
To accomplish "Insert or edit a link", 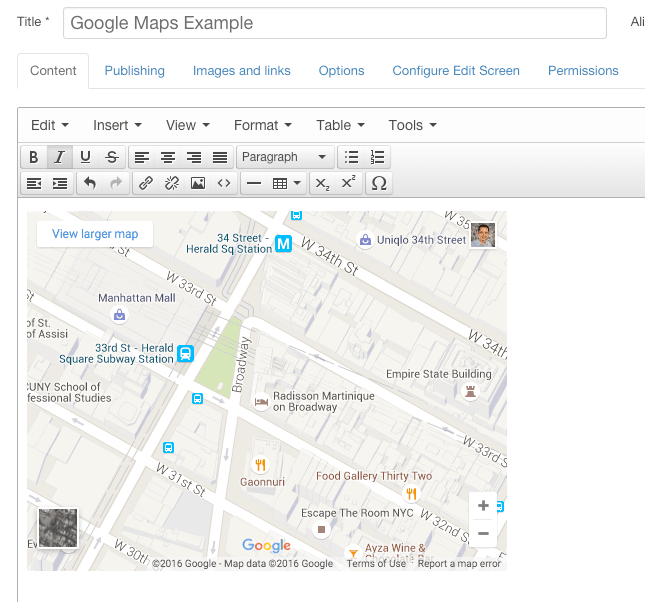I will coord(146,183).
